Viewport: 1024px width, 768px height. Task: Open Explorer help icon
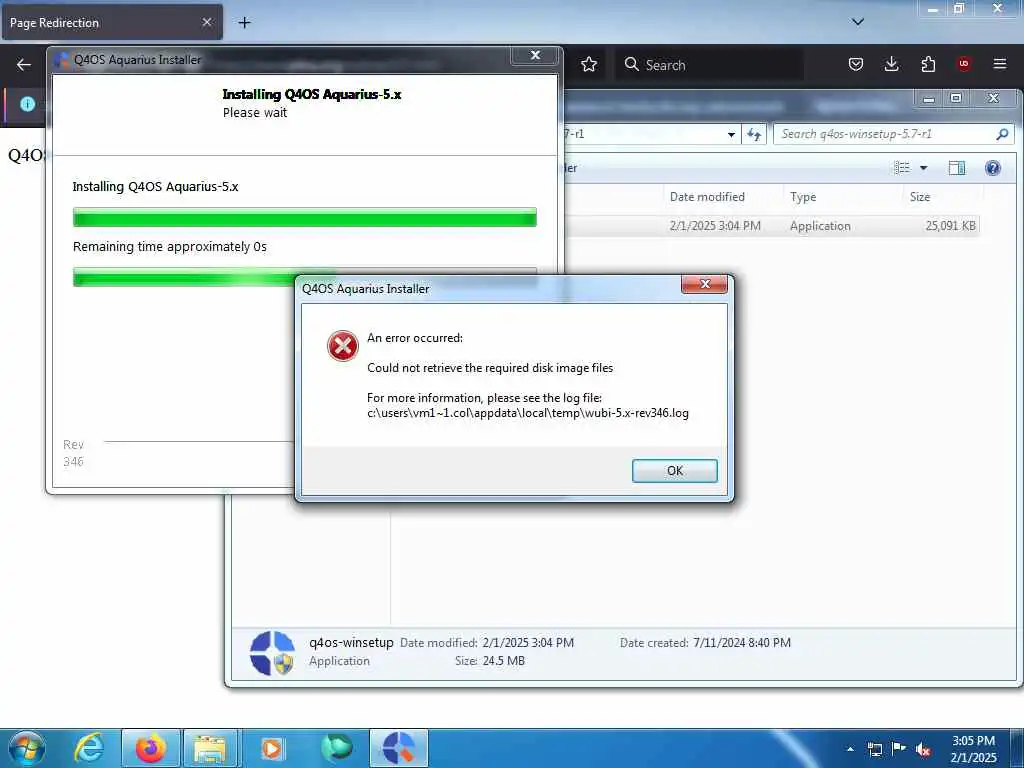(x=993, y=168)
